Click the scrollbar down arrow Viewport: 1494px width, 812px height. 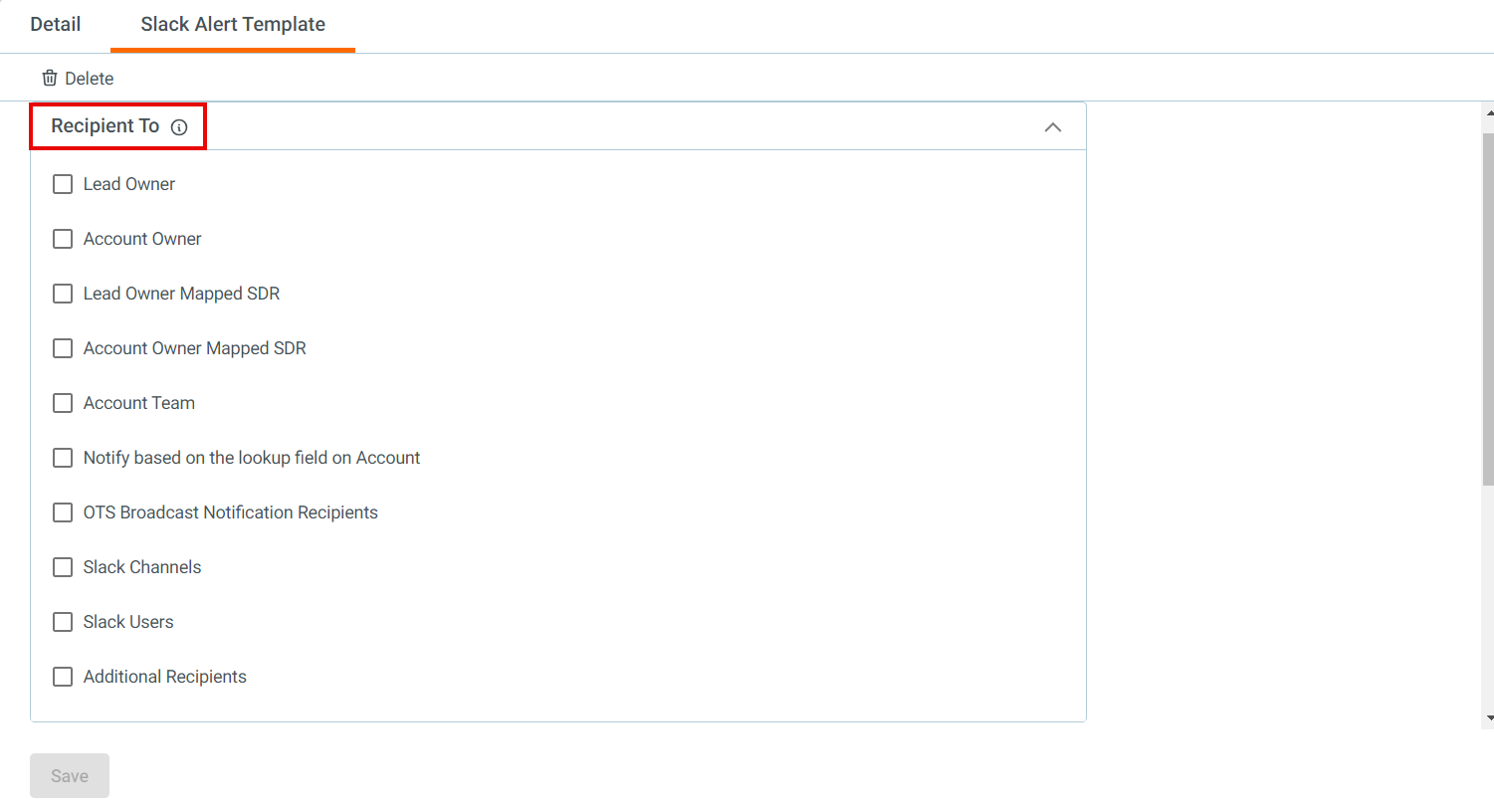1489,717
